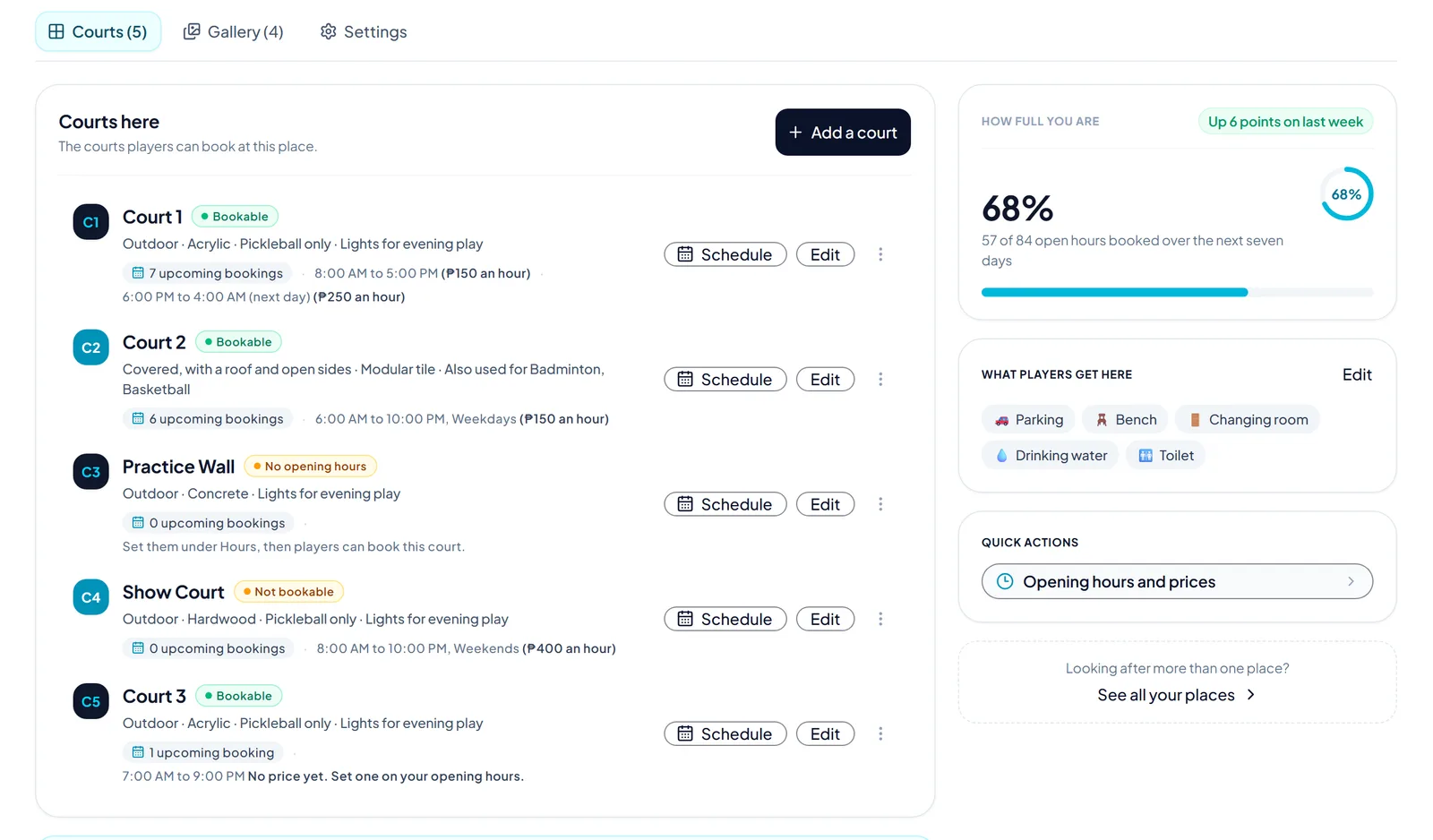Click the 68% circular occupancy gauge
Viewport: 1433px width, 840px height.
coord(1346,194)
